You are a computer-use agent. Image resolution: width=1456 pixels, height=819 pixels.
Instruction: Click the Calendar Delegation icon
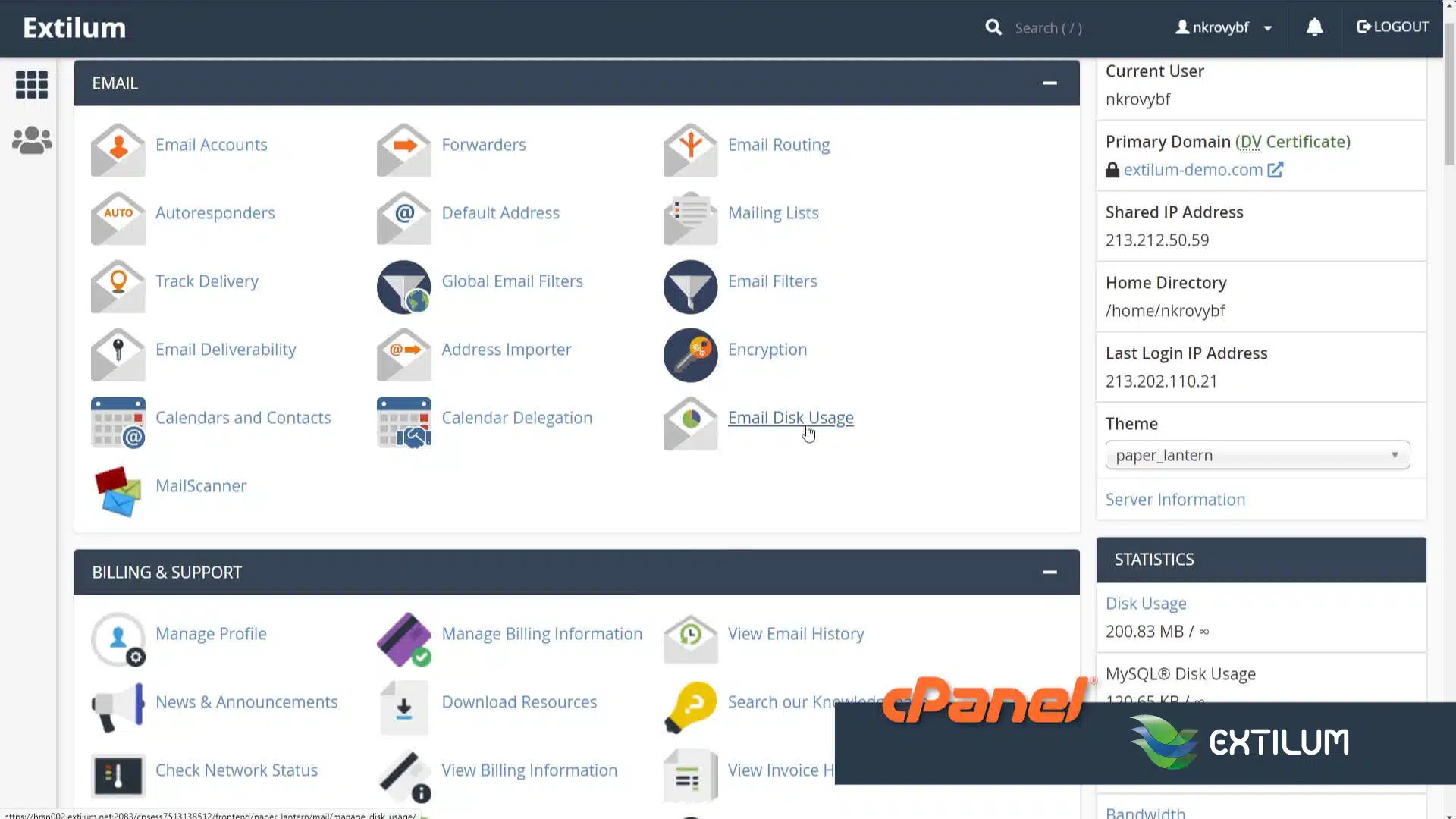403,422
